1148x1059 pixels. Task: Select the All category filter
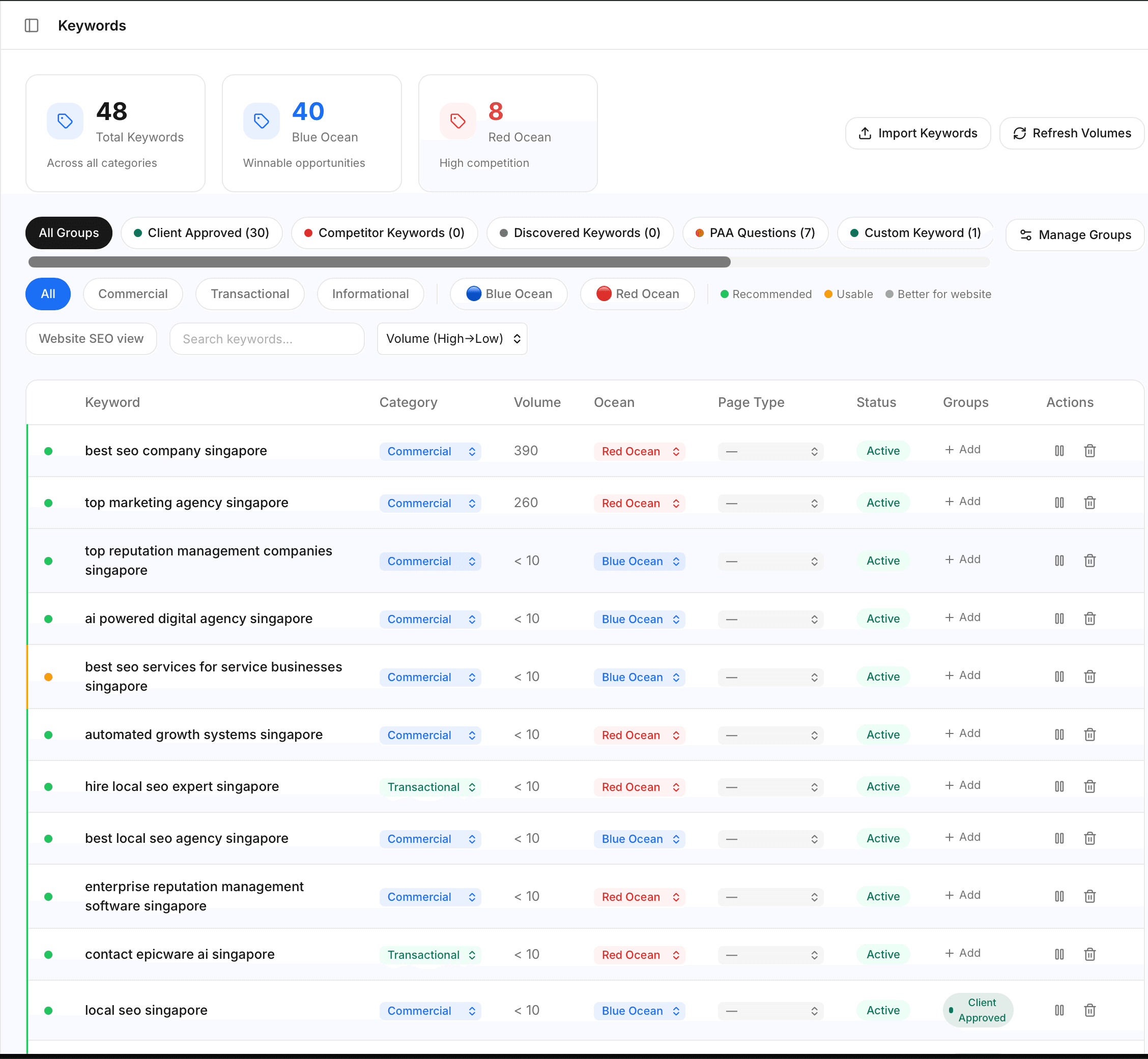(48, 294)
